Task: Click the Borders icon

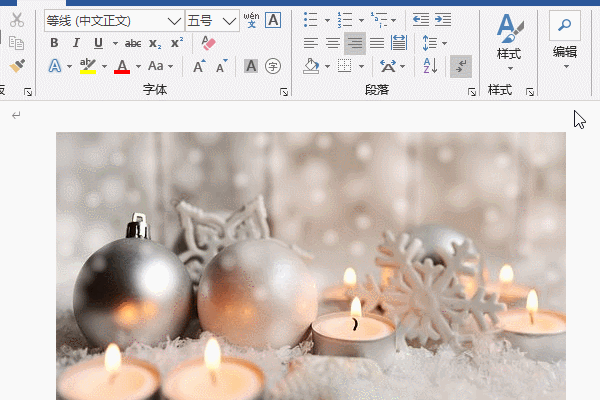Action: 345,66
